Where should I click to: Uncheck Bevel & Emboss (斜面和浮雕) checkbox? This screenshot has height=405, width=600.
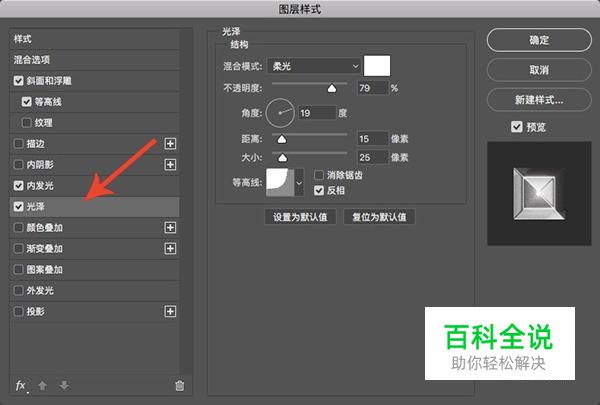click(x=18, y=81)
